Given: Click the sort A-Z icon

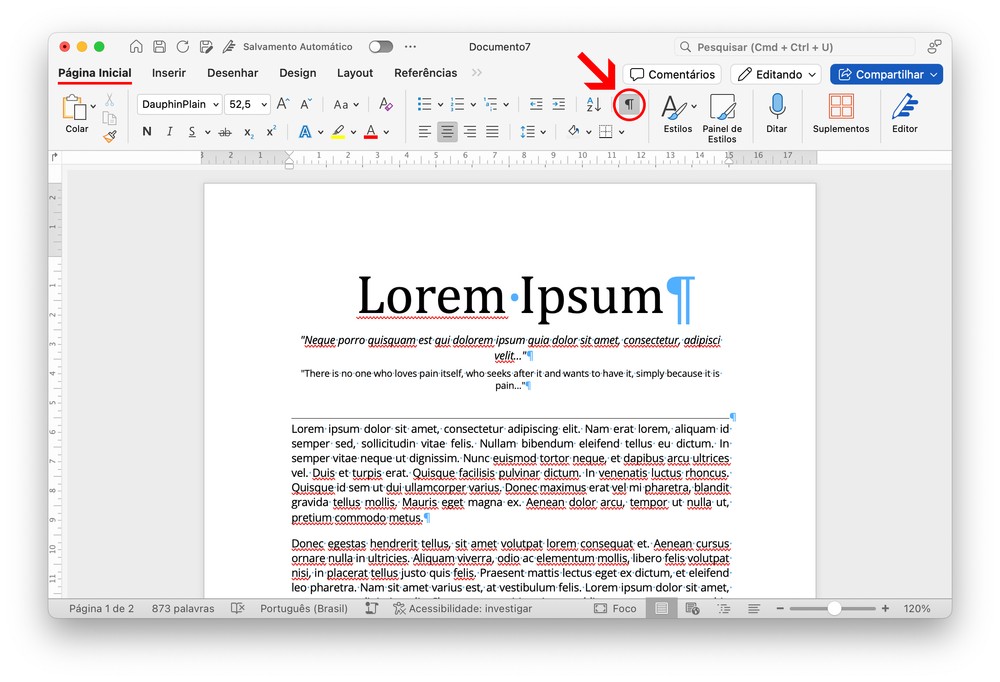Looking at the screenshot, I should click(x=593, y=104).
